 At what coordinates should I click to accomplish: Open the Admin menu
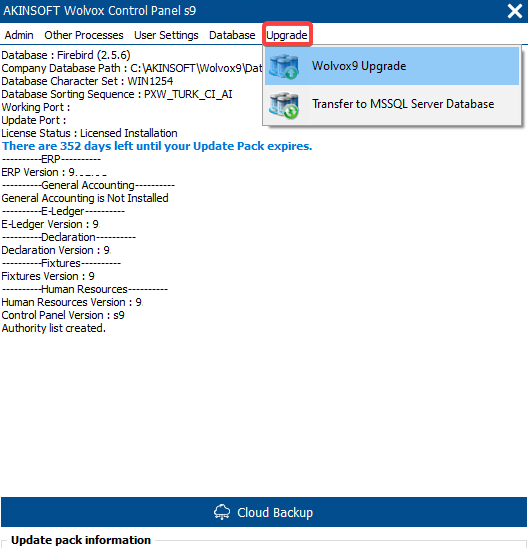(19, 35)
